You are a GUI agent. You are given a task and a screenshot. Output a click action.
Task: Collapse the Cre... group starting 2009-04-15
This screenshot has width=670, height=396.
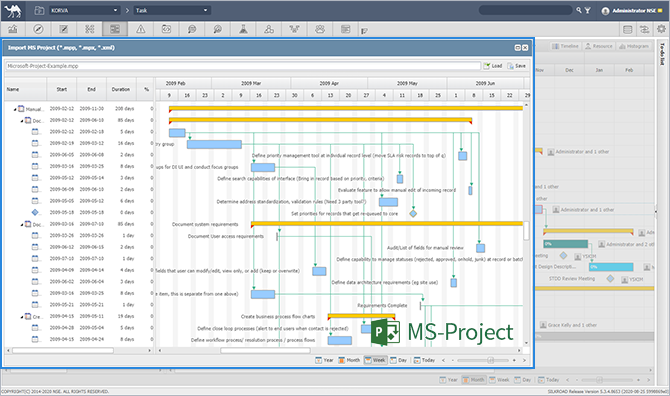pyautogui.click(x=22, y=317)
